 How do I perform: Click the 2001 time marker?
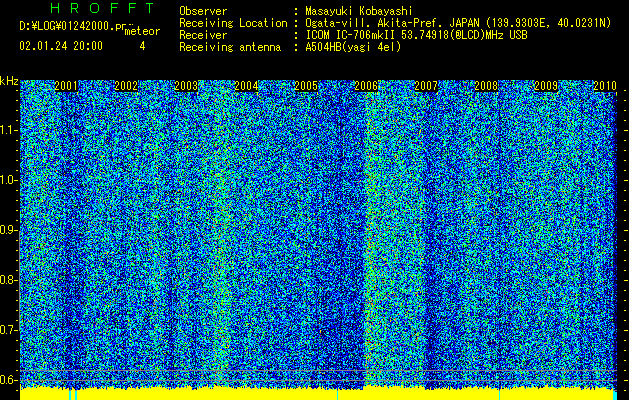66,86
